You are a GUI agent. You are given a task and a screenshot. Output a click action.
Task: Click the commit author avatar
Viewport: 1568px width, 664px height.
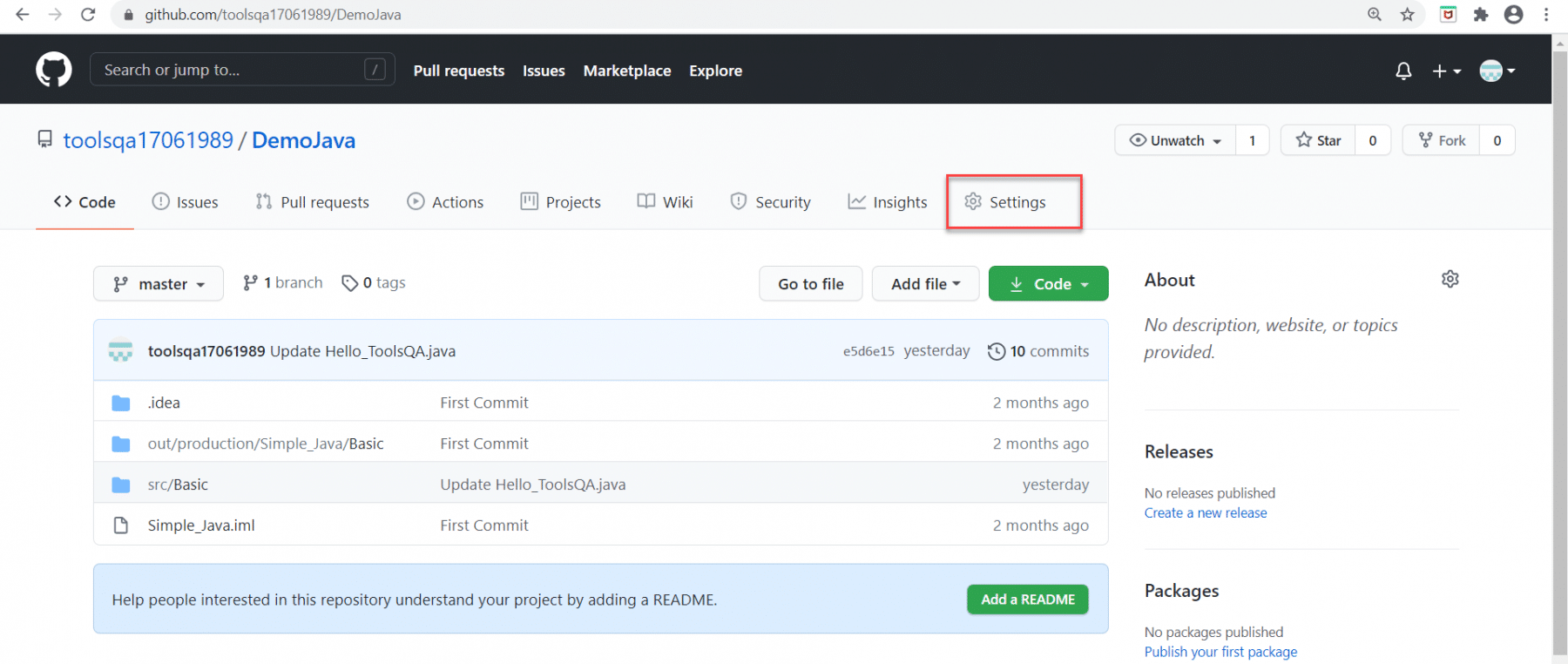(x=120, y=350)
